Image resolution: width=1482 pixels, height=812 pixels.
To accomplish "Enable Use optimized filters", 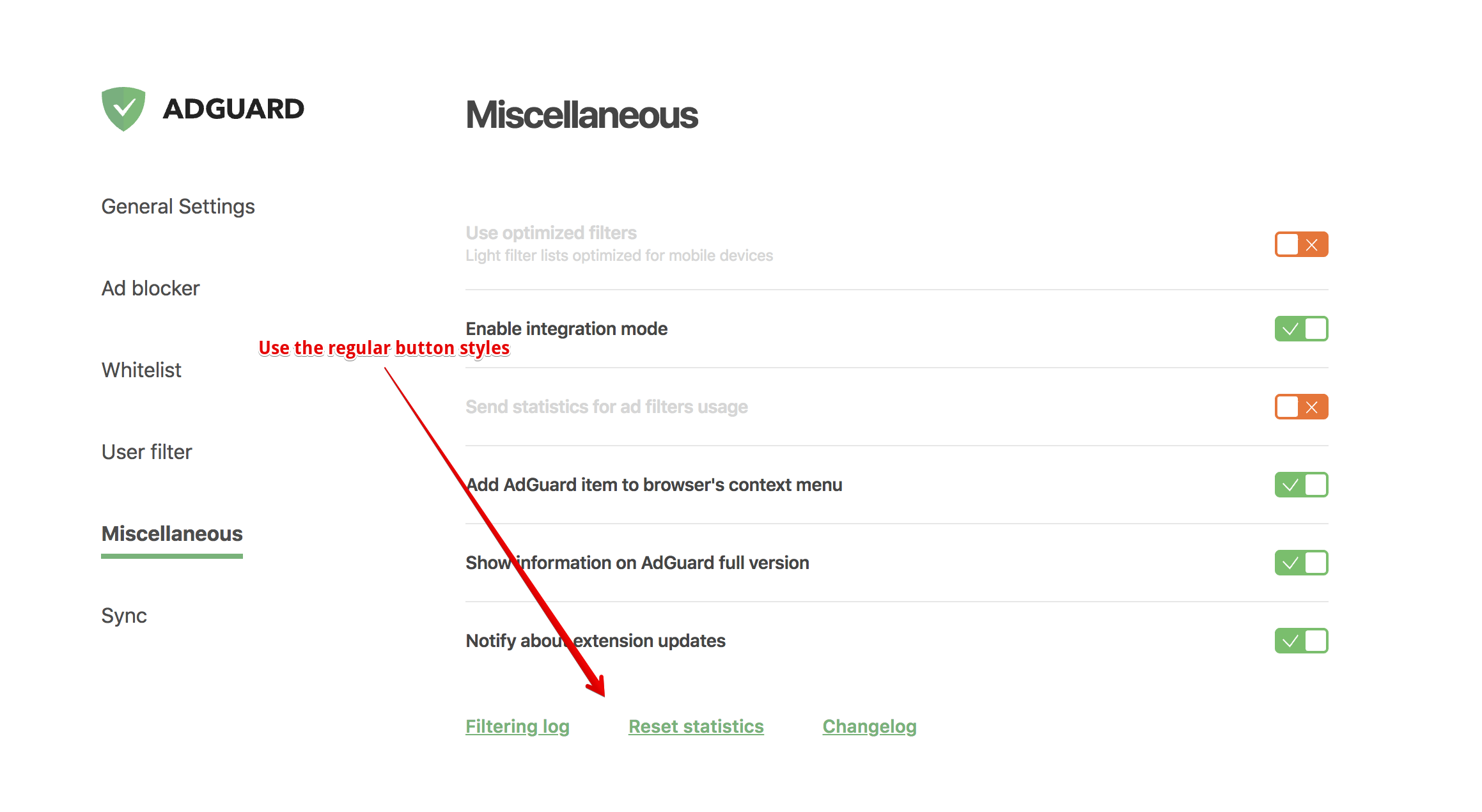I will coord(1302,244).
